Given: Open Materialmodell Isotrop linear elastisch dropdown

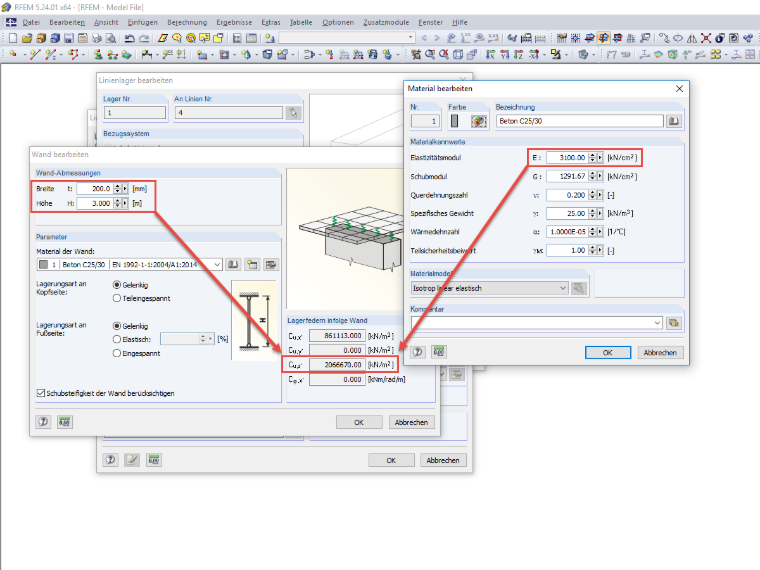Looking at the screenshot, I should point(562,288).
